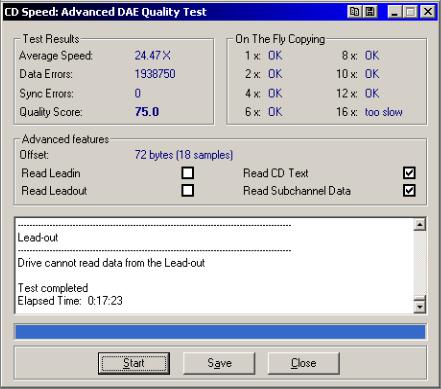The width and height of the screenshot is (441, 389).
Task: Uncheck the Read CD Text checkbox
Action: coord(409,173)
